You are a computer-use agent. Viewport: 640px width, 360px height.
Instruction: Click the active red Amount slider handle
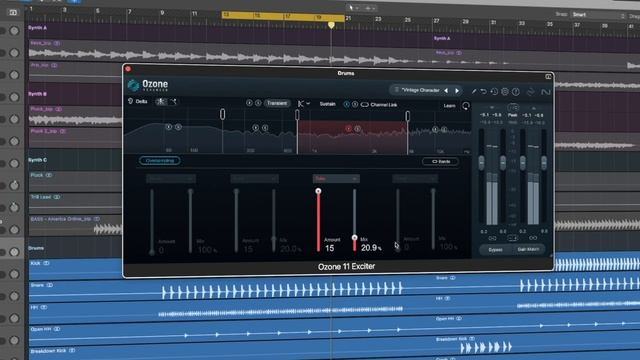tap(318, 191)
